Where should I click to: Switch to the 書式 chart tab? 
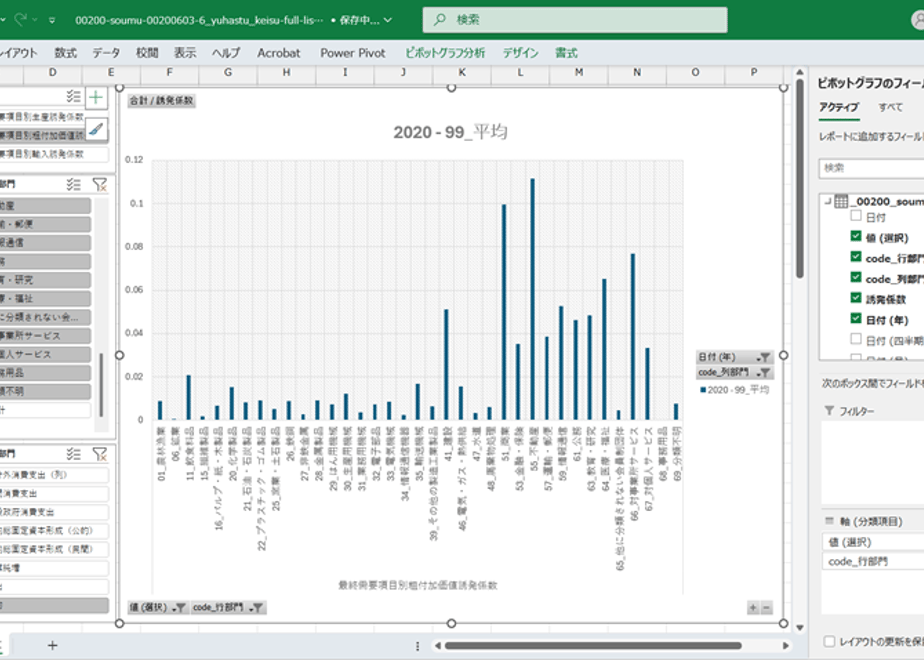click(x=566, y=53)
